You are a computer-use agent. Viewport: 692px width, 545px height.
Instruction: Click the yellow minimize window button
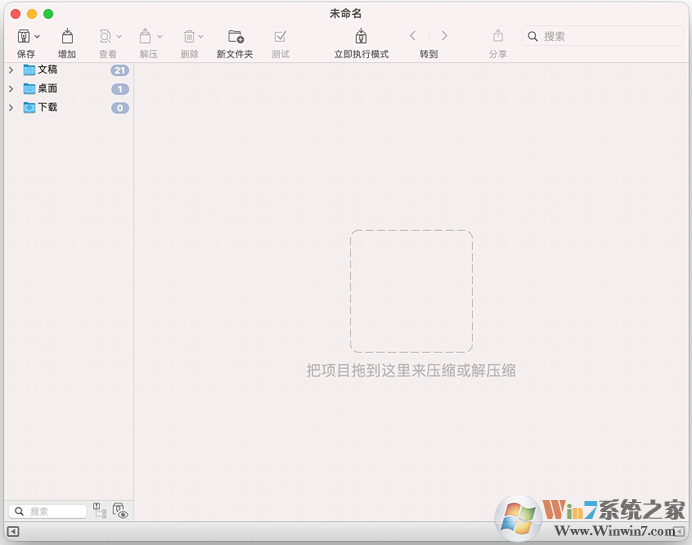pyautogui.click(x=32, y=14)
